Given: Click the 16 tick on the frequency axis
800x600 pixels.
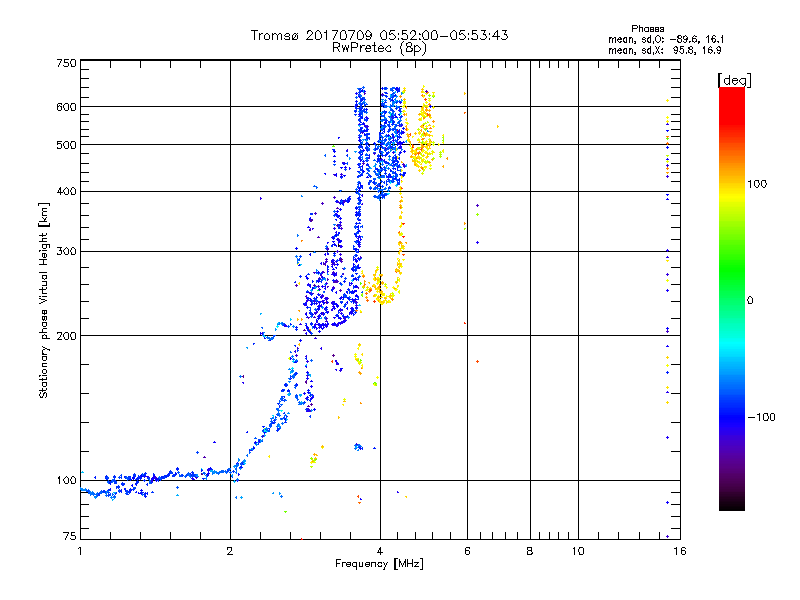Looking at the screenshot, I should [x=679, y=552].
